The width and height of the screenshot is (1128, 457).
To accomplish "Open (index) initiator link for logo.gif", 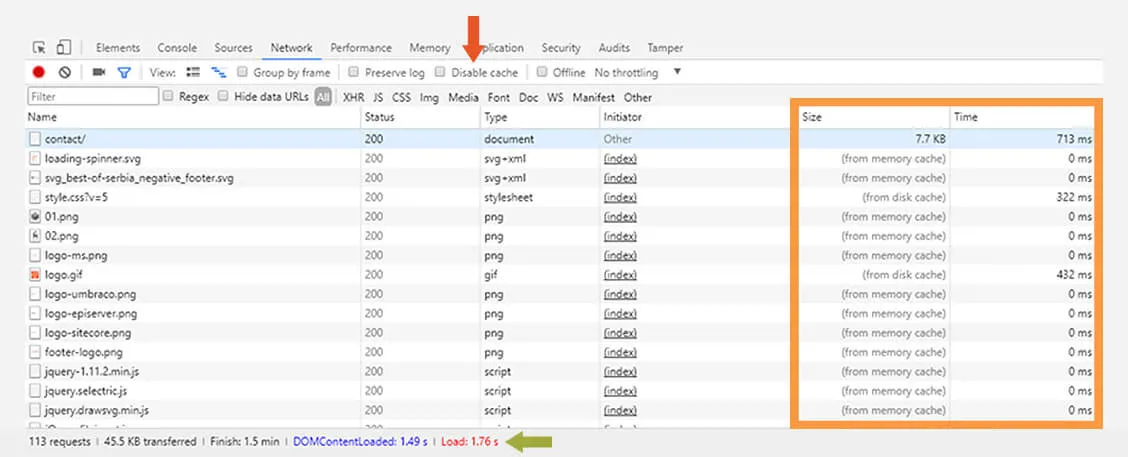I will [620, 275].
